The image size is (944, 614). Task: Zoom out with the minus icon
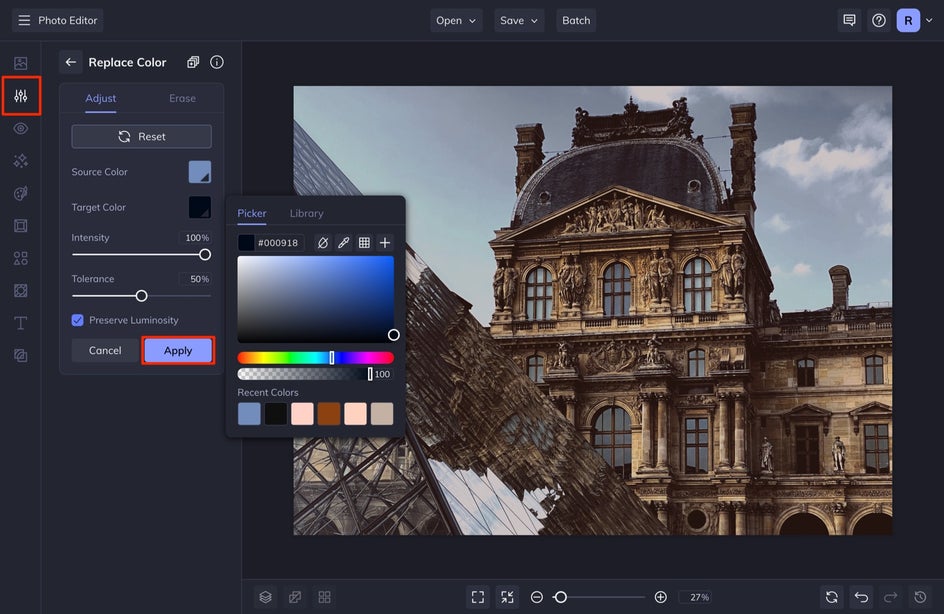pos(536,597)
